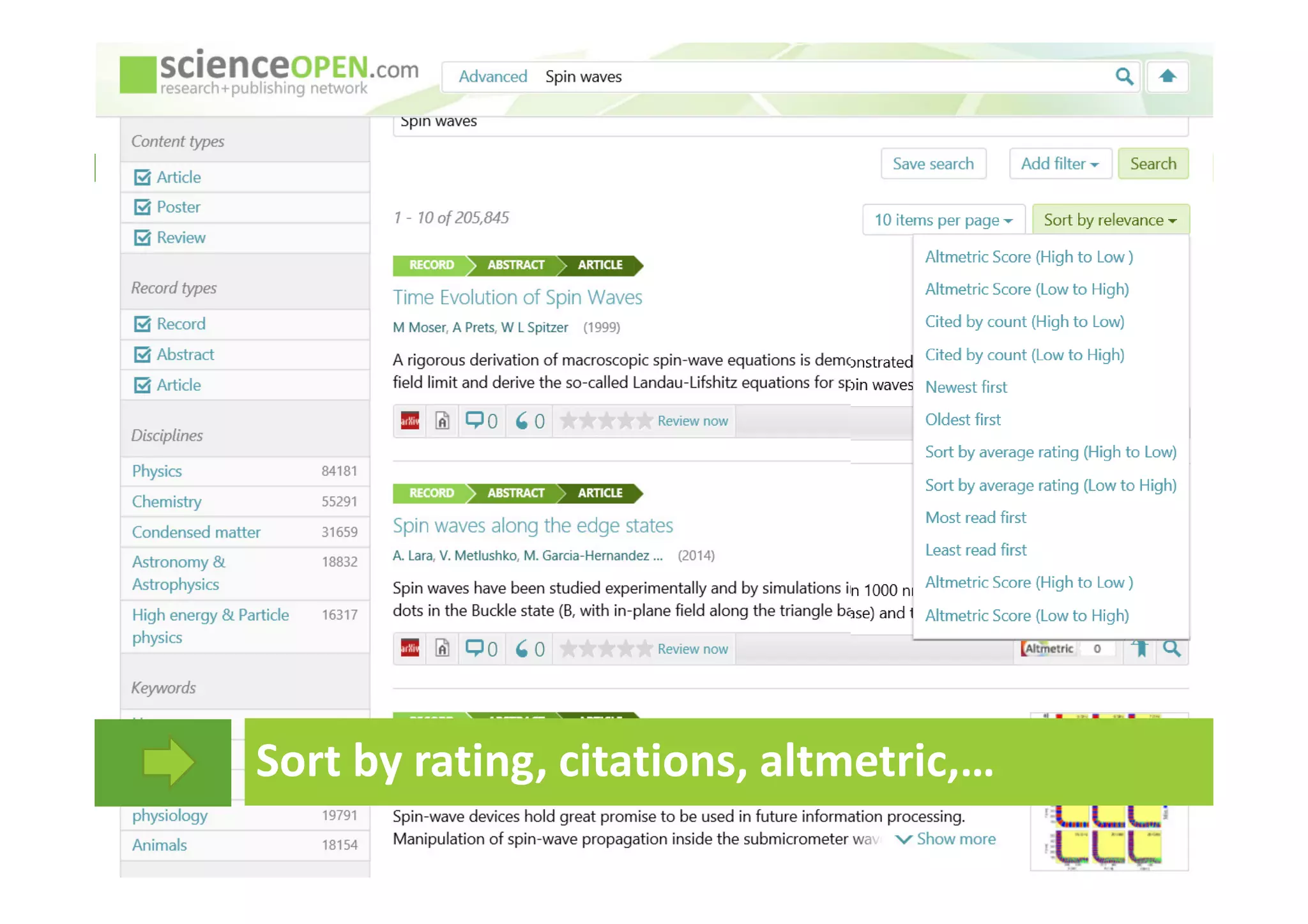This screenshot has width=1308, height=924.
Task: Uncheck the Review content type checkbox
Action: click(142, 238)
